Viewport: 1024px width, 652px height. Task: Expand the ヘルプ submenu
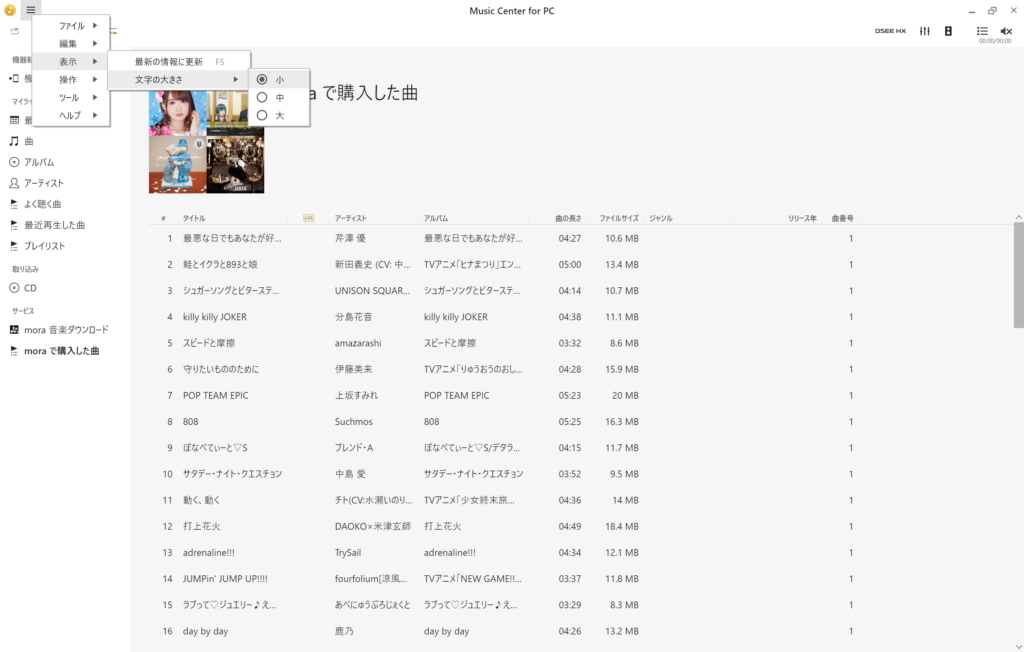point(71,115)
